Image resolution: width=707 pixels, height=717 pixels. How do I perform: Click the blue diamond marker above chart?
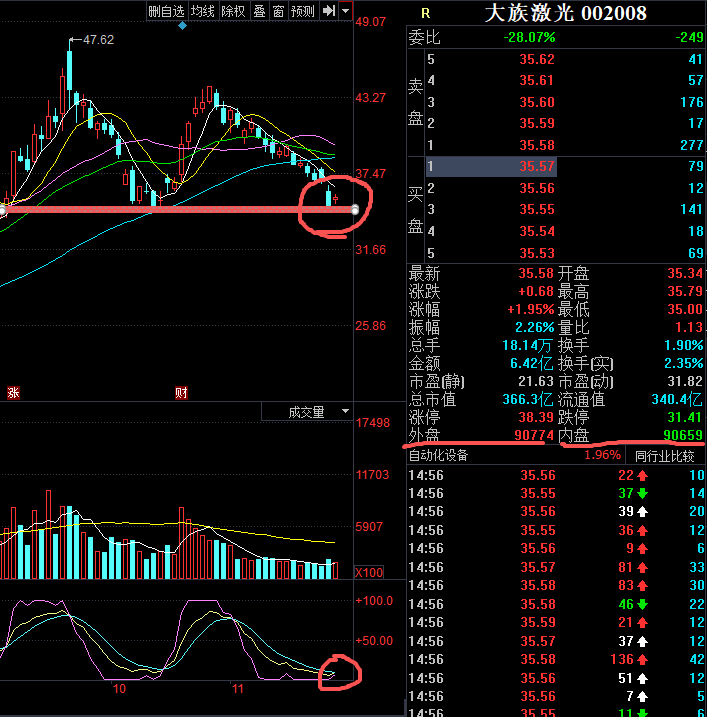click(x=182, y=26)
